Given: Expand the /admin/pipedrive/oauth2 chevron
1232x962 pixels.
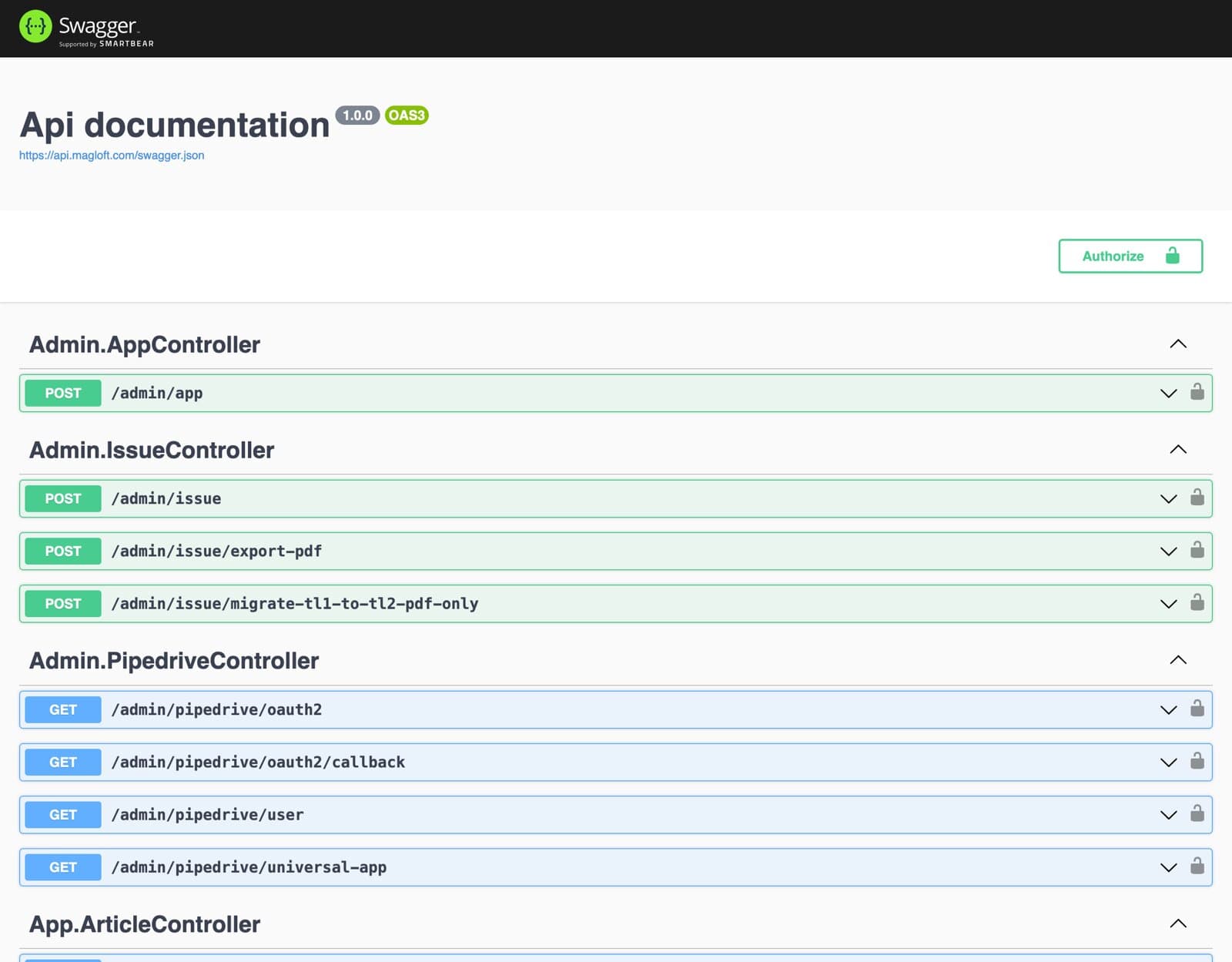Looking at the screenshot, I should pyautogui.click(x=1168, y=710).
